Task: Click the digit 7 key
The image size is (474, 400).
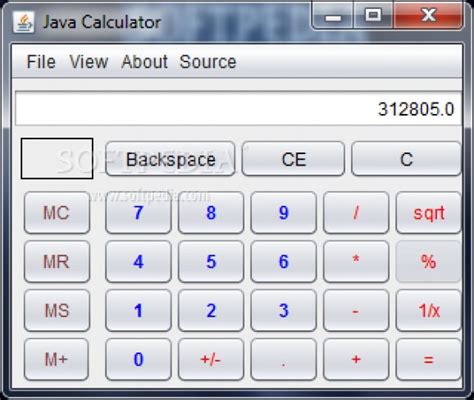Action: click(138, 213)
